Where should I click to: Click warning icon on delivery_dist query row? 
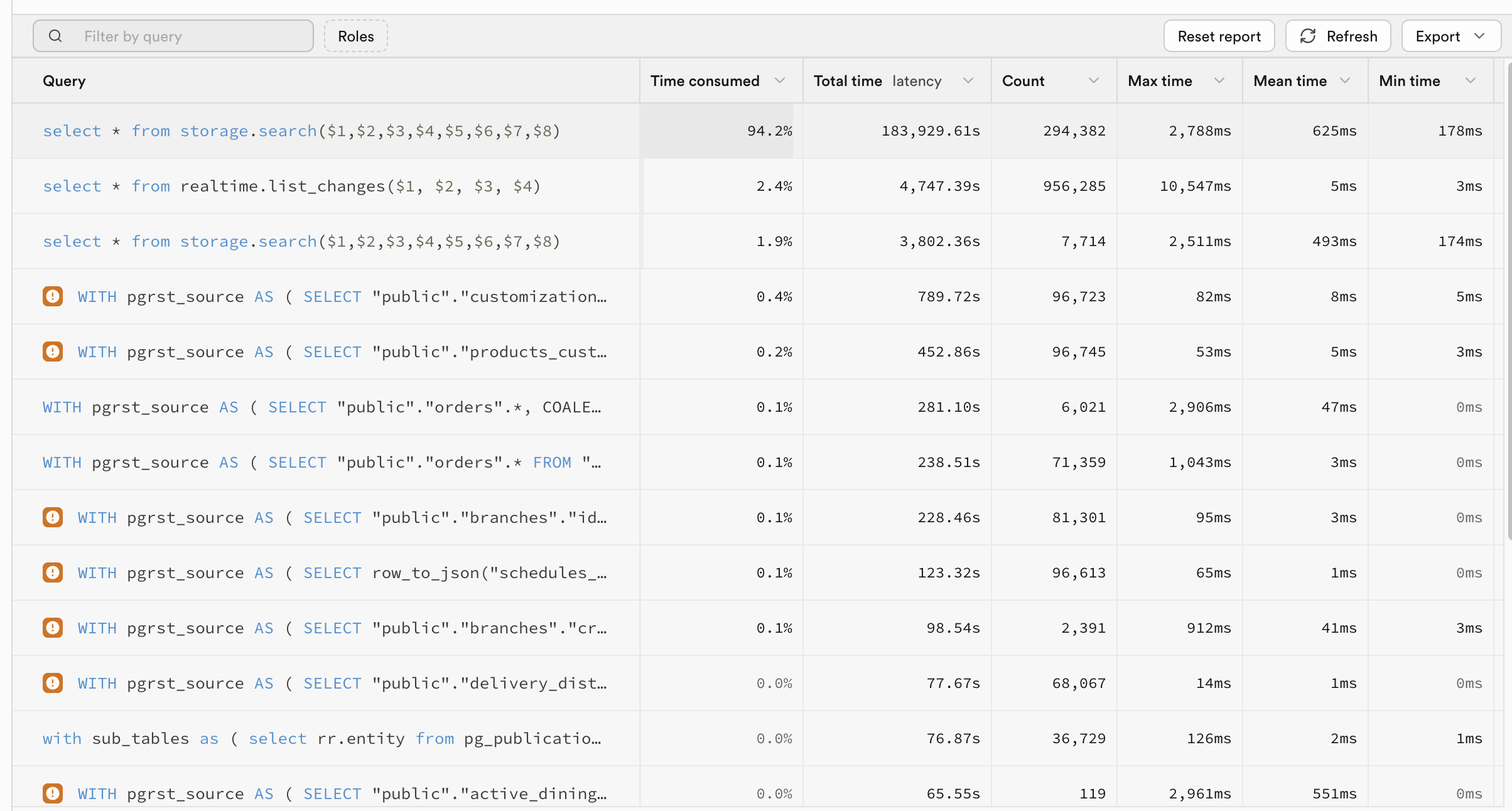(53, 683)
